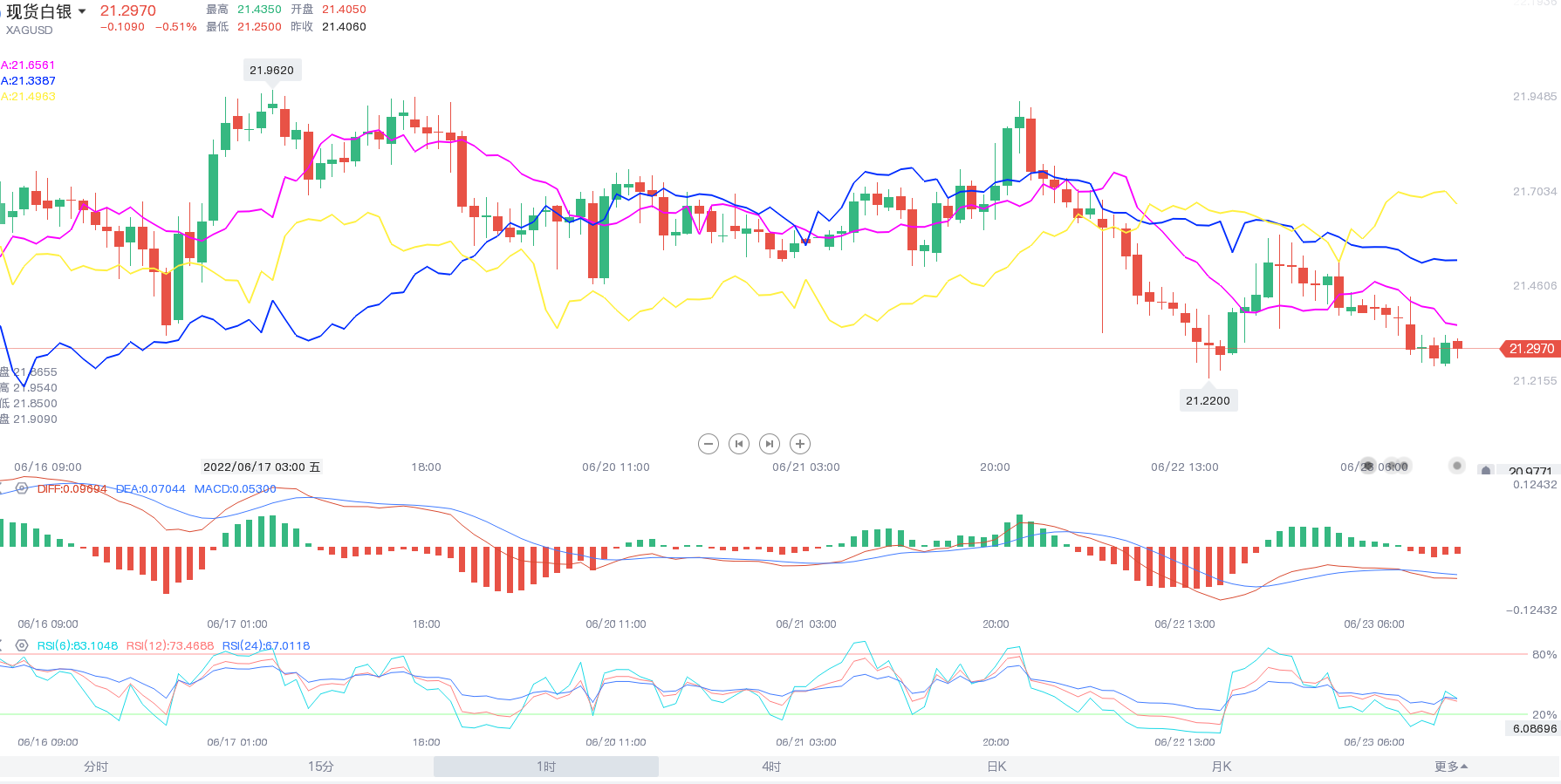The image size is (1561, 784).
Task: Zoom out the chart with minus icon
Action: point(709,444)
